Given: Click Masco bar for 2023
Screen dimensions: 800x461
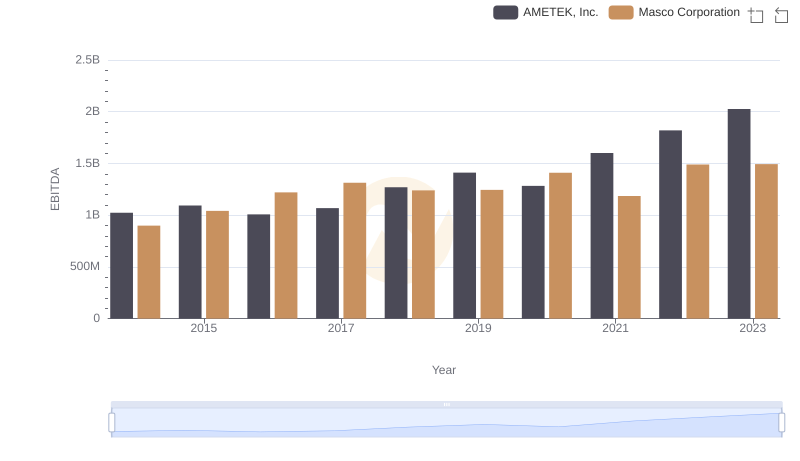Looking at the screenshot, I should tap(766, 241).
